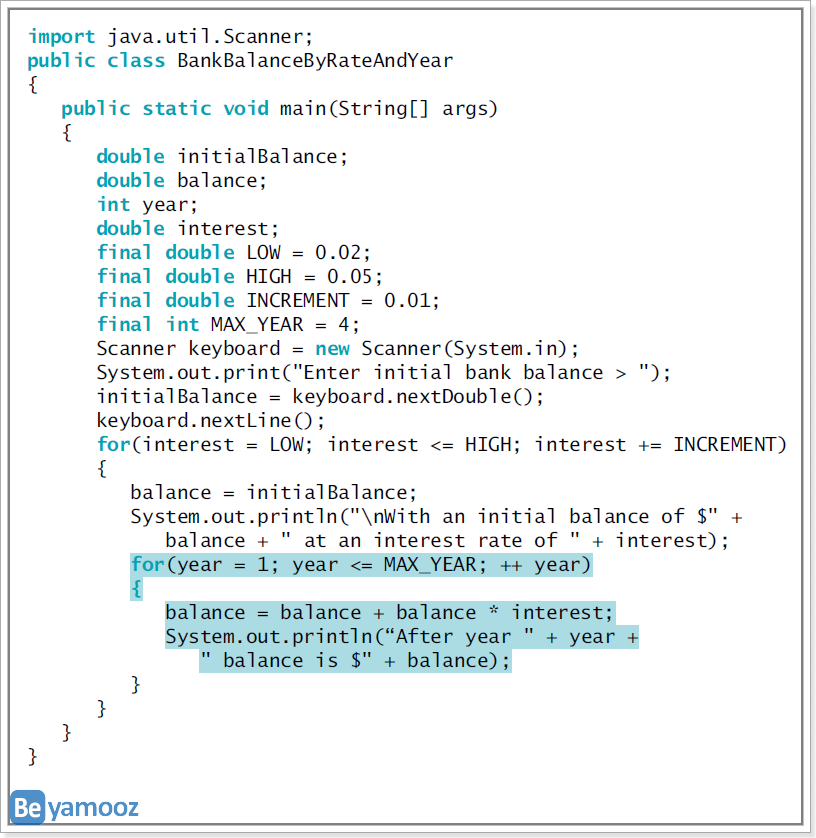Screen dimensions: 816x838
Task: Click the "Scanner keyboard = new Scanner(System.in);" line
Action: coord(337,348)
